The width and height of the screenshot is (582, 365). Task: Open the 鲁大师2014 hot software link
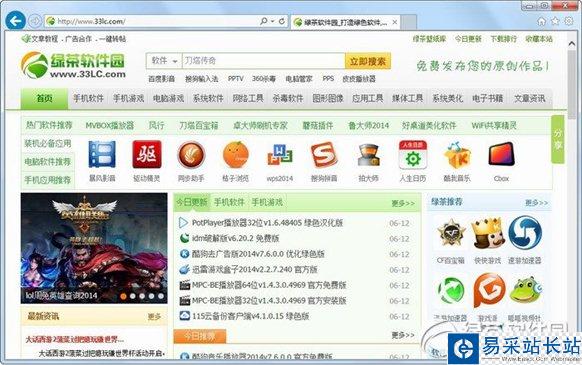(368, 126)
